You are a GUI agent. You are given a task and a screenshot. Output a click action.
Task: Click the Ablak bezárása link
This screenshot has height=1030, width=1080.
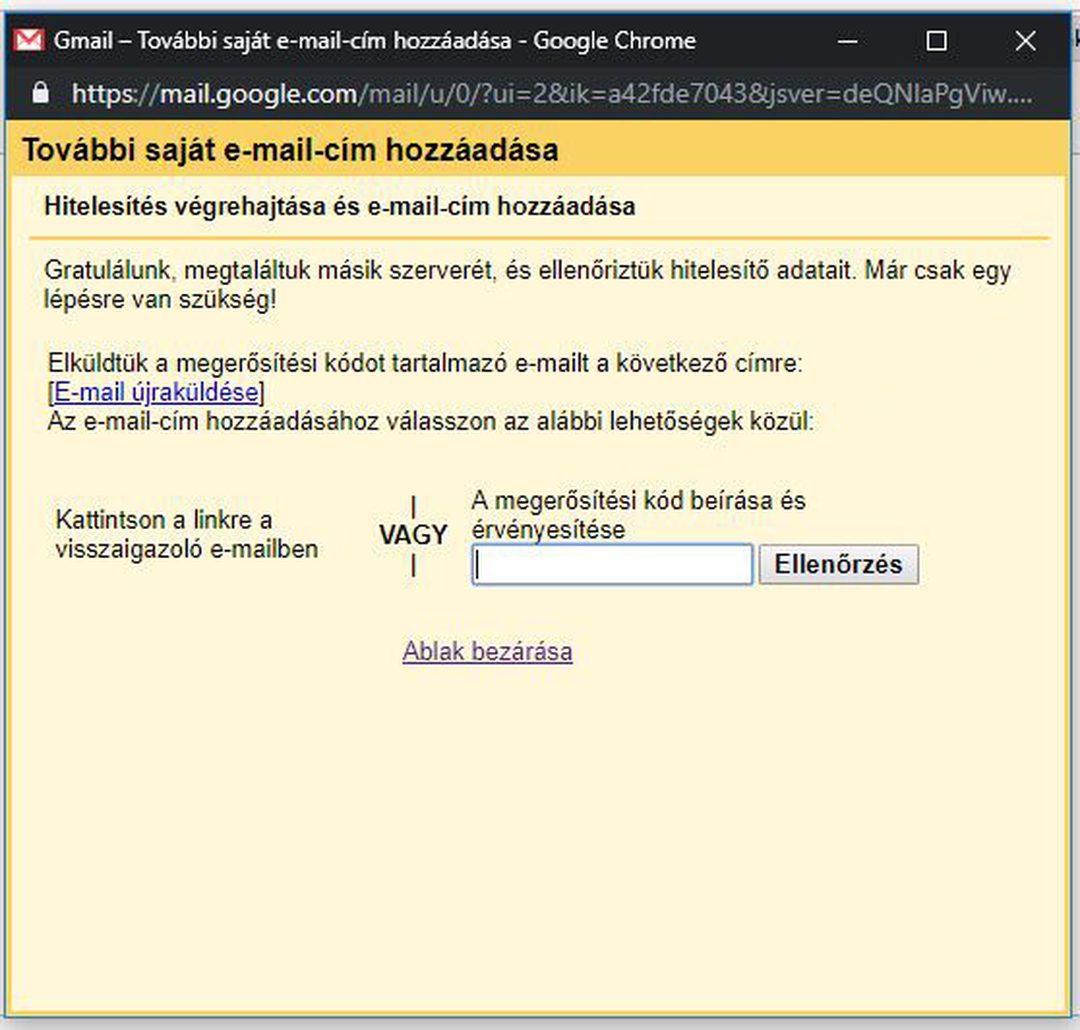(487, 651)
